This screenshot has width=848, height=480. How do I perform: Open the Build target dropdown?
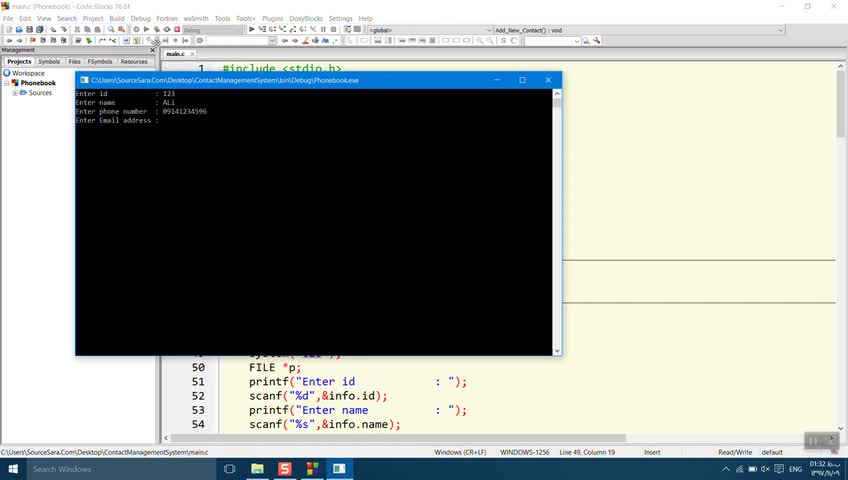213,30
